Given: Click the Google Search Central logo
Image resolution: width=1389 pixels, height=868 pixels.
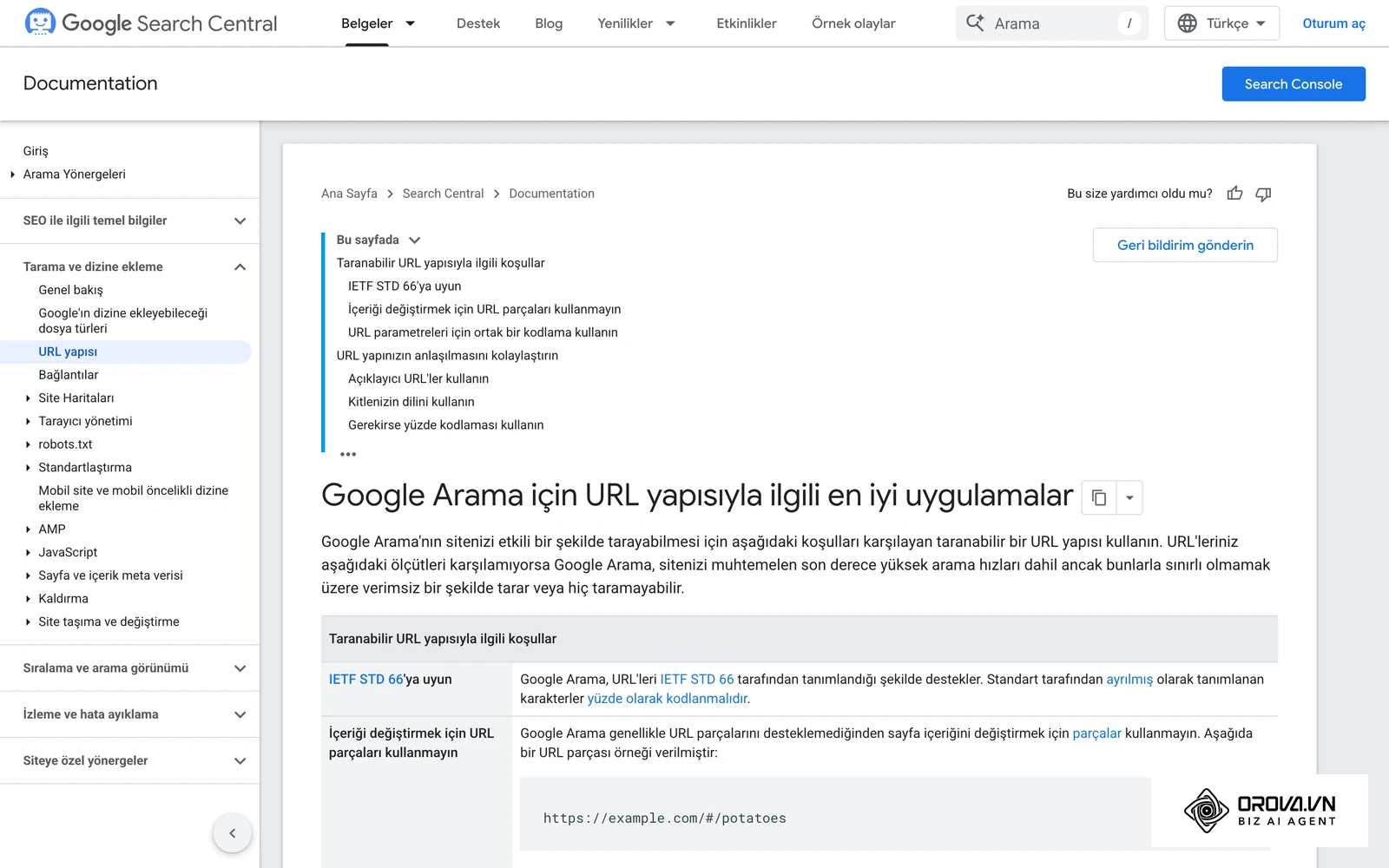Looking at the screenshot, I should click(x=151, y=23).
